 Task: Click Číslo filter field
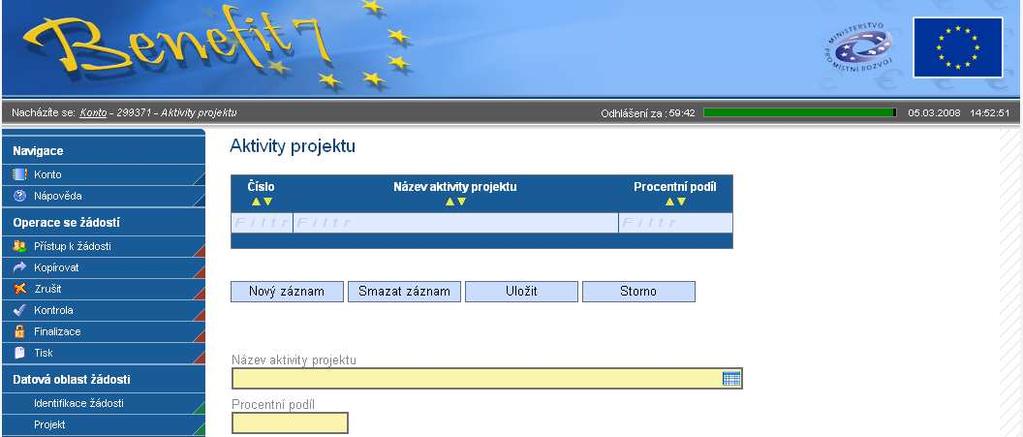262,223
